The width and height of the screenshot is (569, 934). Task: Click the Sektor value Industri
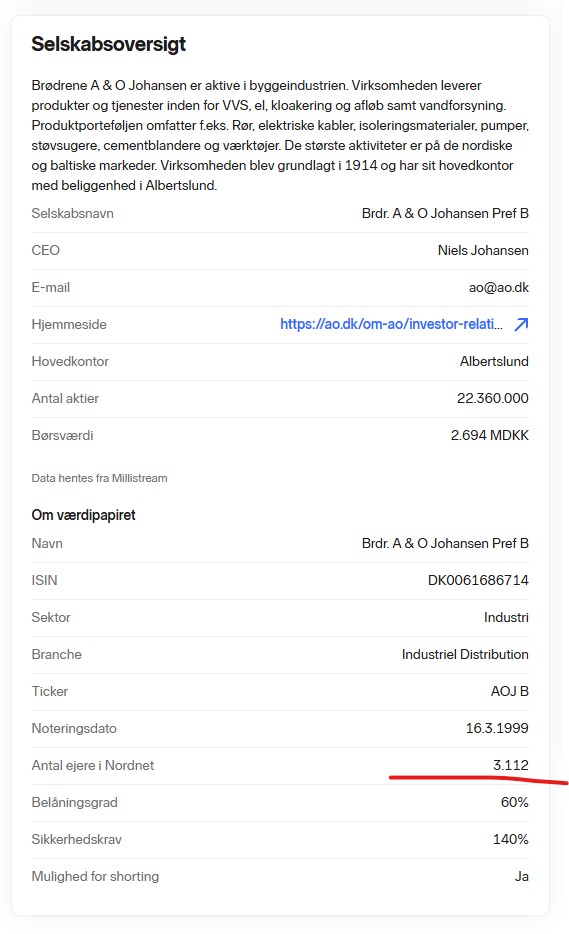pos(506,617)
